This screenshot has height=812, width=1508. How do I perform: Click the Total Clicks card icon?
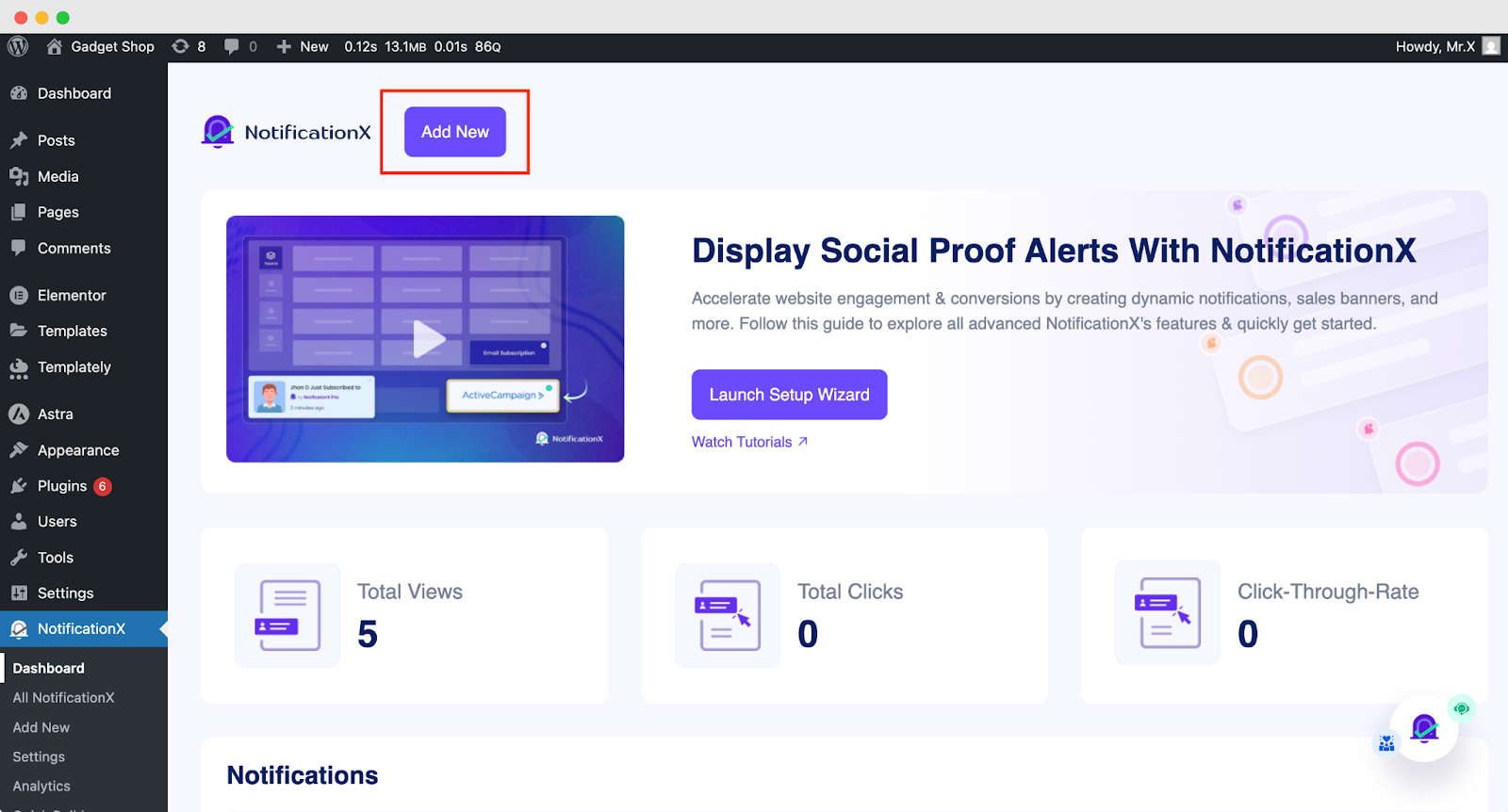pos(727,615)
